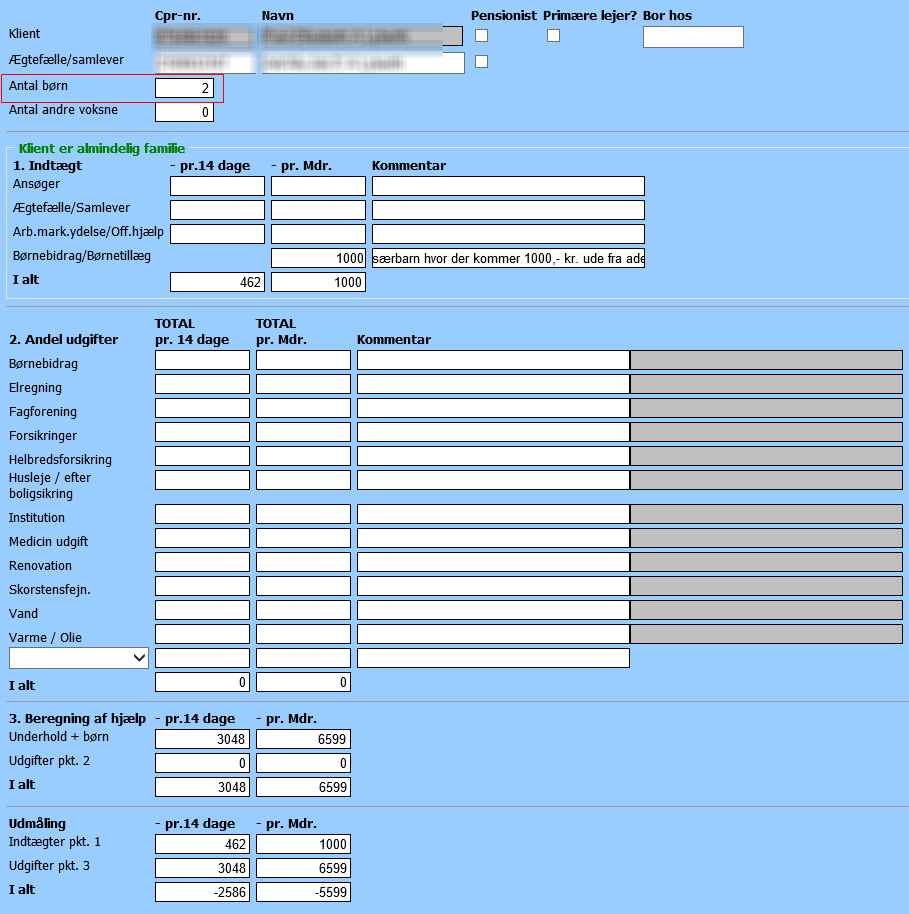The image size is (909, 914).
Task: Click Elregning pr. Mdr. field
Action: point(303,384)
